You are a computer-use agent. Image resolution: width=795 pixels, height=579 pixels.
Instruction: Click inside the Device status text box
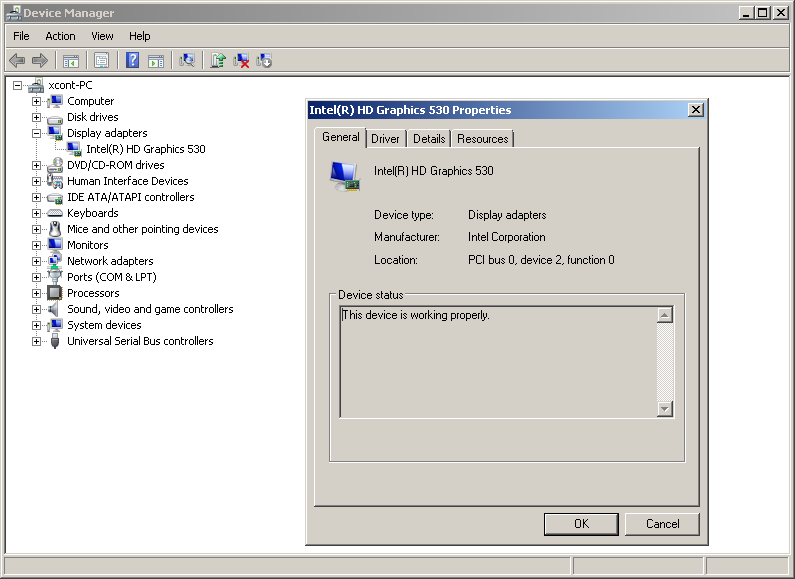coord(498,362)
